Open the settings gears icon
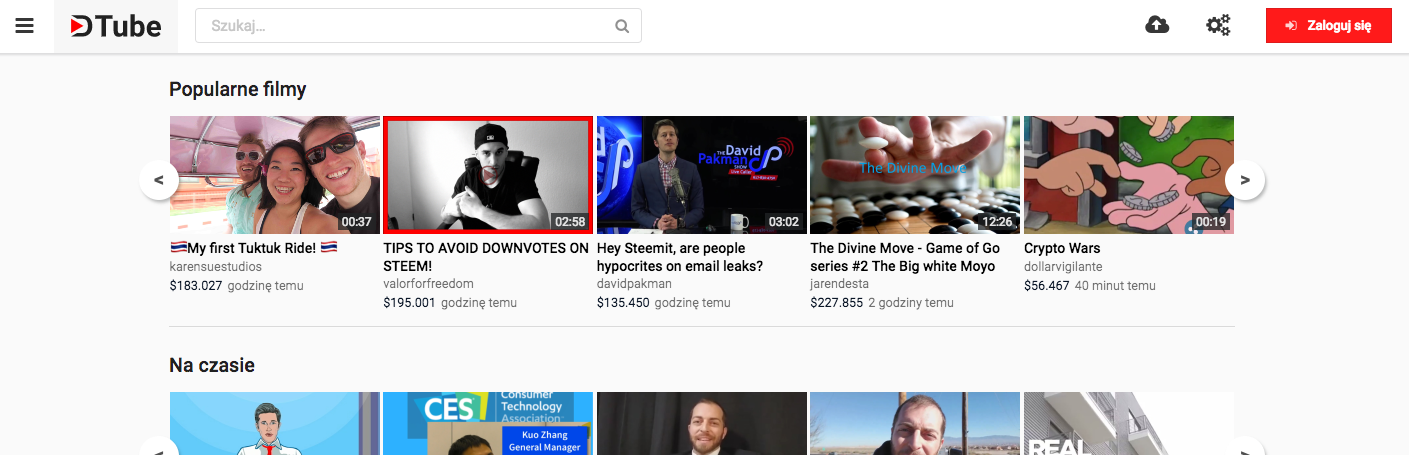The width and height of the screenshot is (1409, 455). point(1218,26)
